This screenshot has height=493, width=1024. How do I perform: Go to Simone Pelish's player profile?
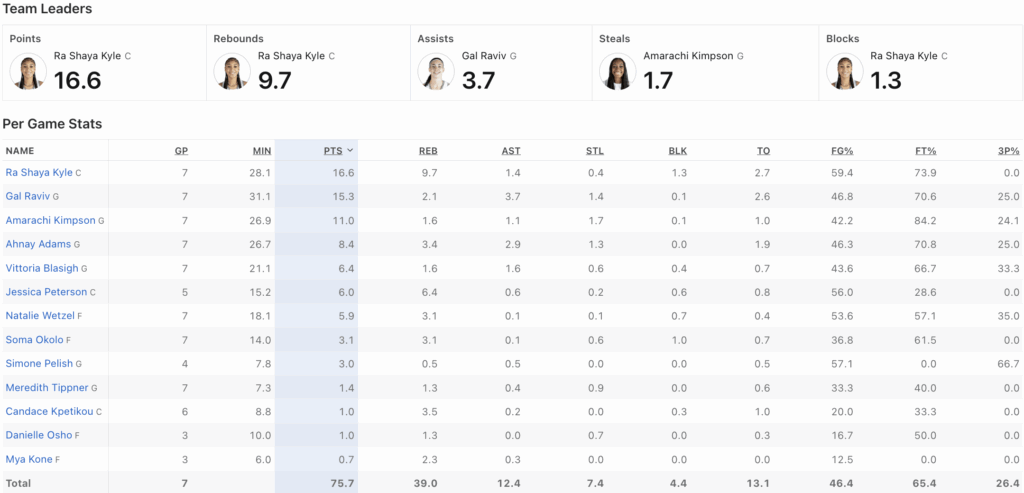tap(38, 364)
